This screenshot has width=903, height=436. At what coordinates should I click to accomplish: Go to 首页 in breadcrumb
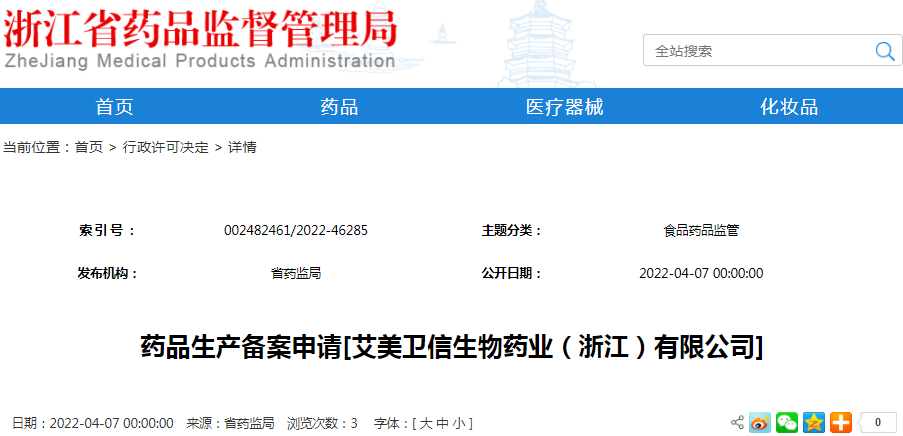(89, 147)
